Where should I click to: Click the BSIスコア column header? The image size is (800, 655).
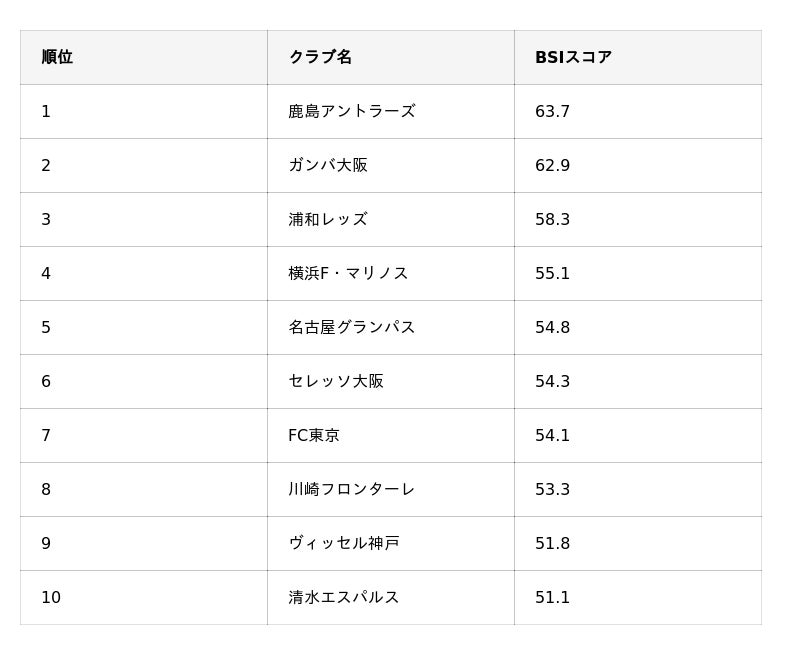click(638, 57)
